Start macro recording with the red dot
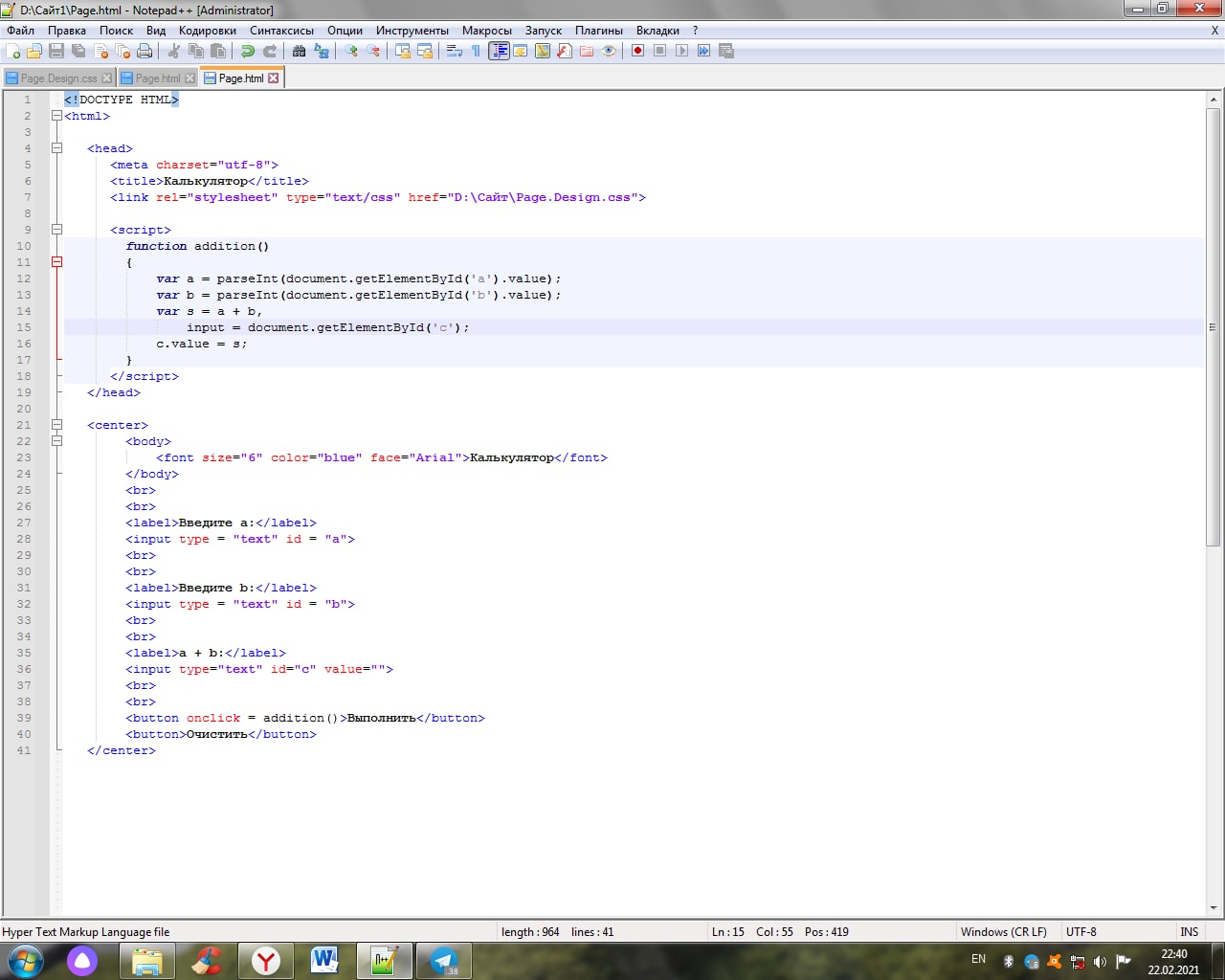 638,51
